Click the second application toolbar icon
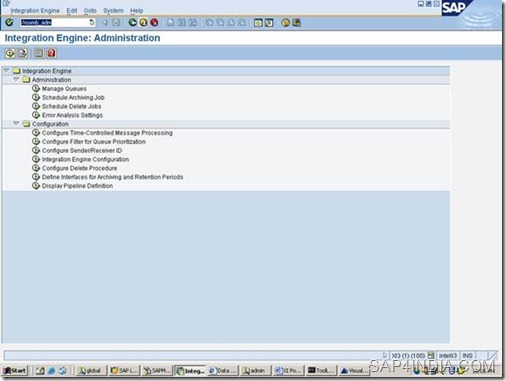The width and height of the screenshot is (506, 381). pyautogui.click(x=22, y=53)
